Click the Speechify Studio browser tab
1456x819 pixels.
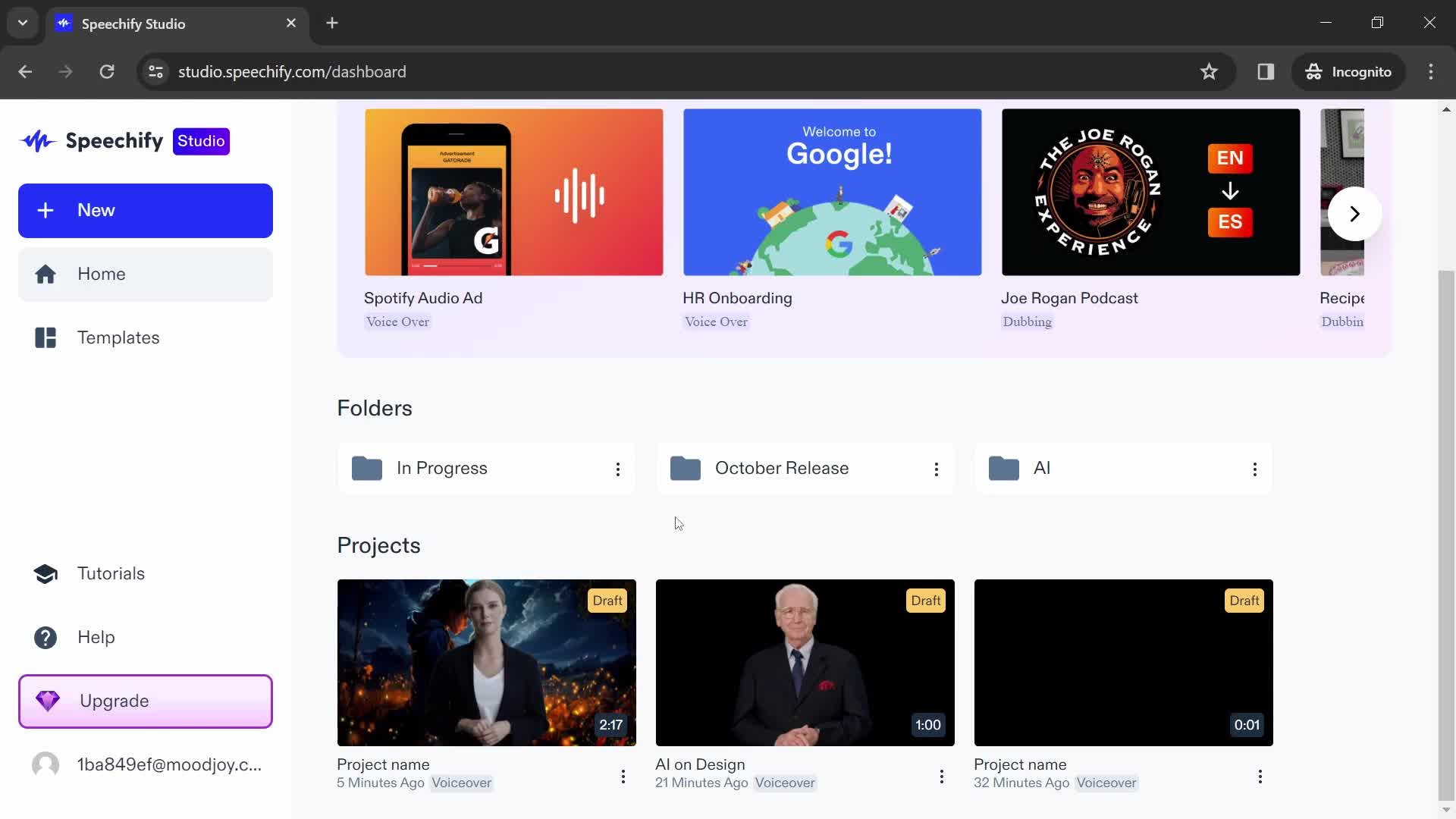click(x=177, y=24)
